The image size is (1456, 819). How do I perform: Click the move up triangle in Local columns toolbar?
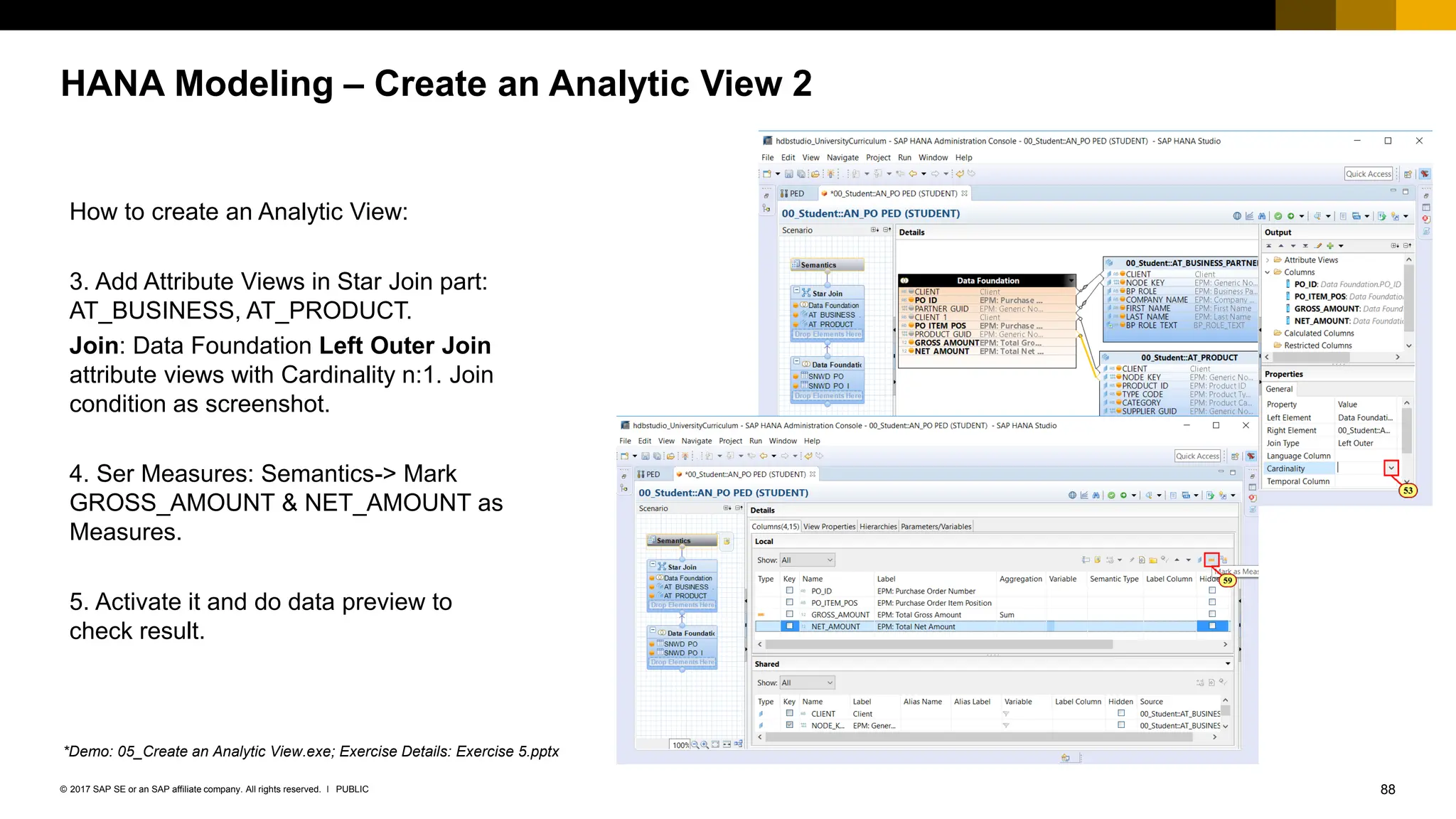[x=1177, y=560]
